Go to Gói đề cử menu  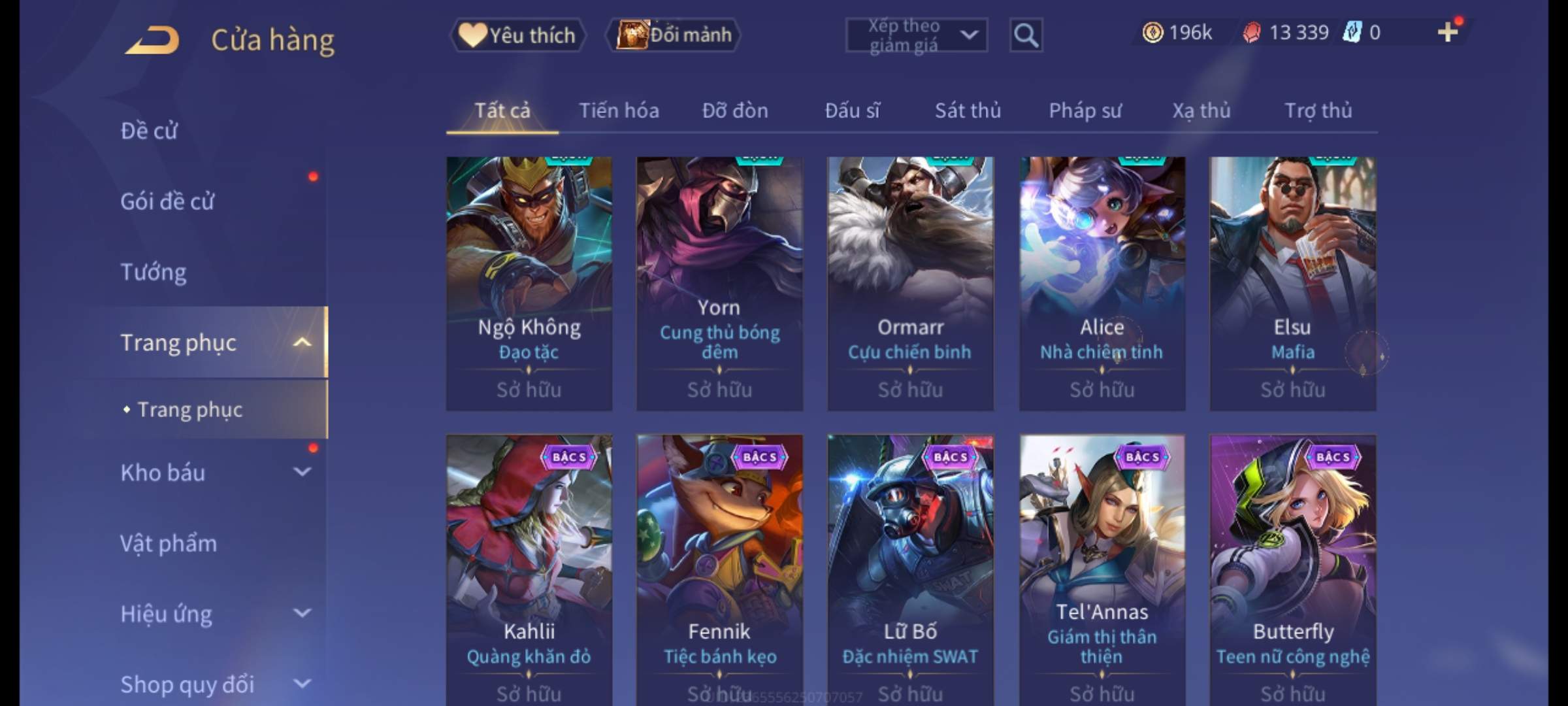pyautogui.click(x=167, y=201)
